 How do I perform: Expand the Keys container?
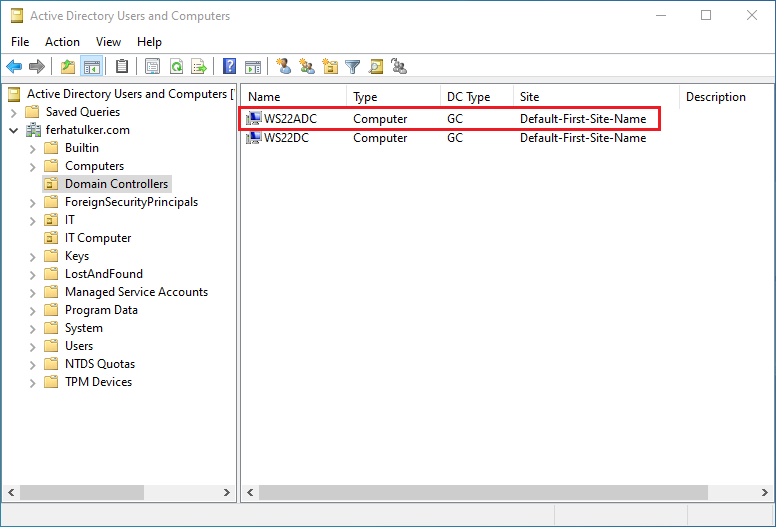[x=33, y=257]
